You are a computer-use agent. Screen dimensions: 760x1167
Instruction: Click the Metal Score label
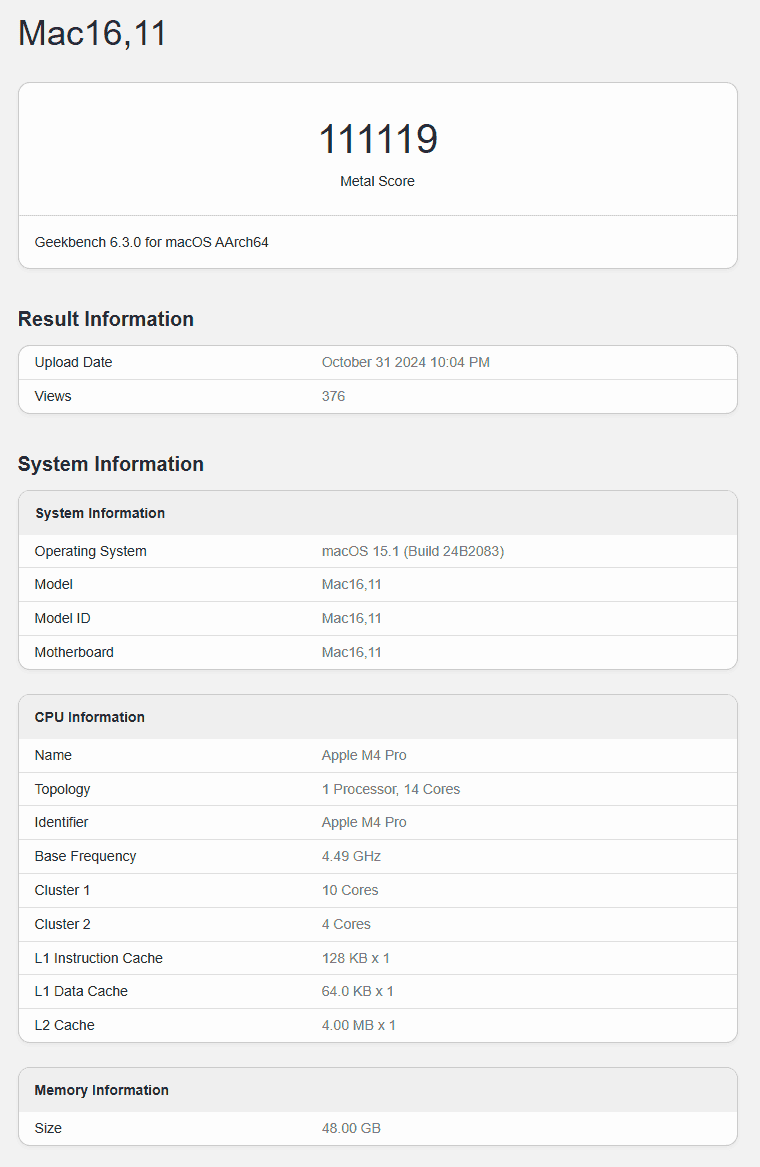click(377, 181)
